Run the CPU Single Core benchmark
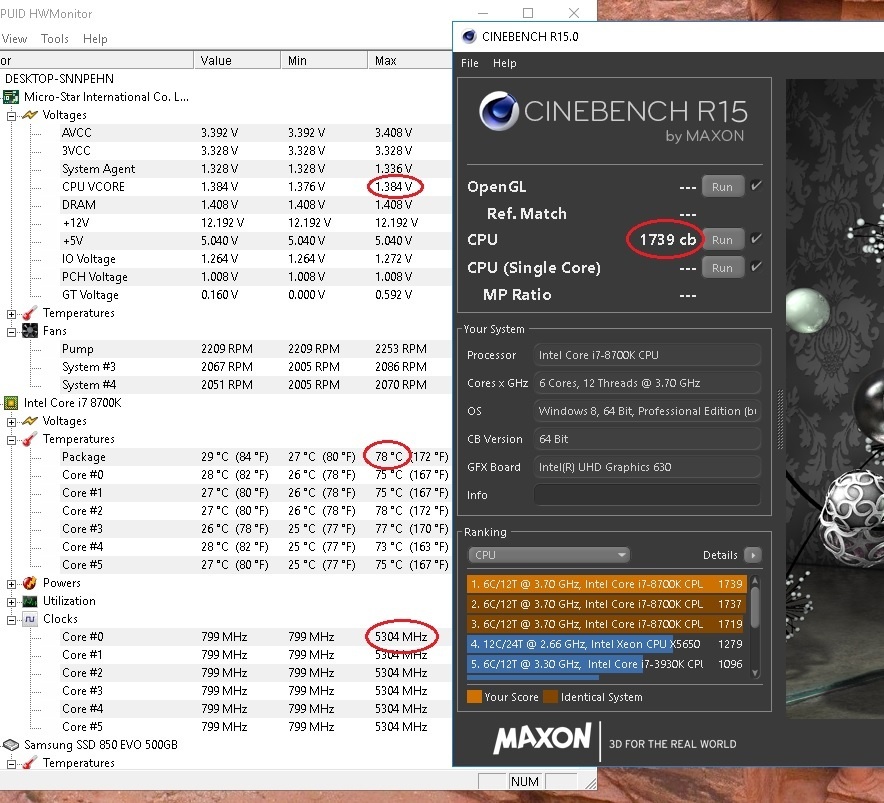Viewport: 884px width, 803px height. [723, 268]
